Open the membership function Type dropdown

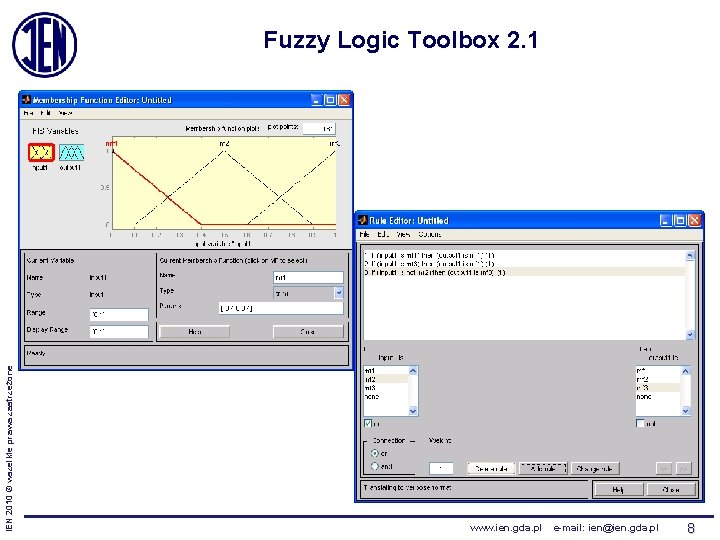click(x=338, y=293)
